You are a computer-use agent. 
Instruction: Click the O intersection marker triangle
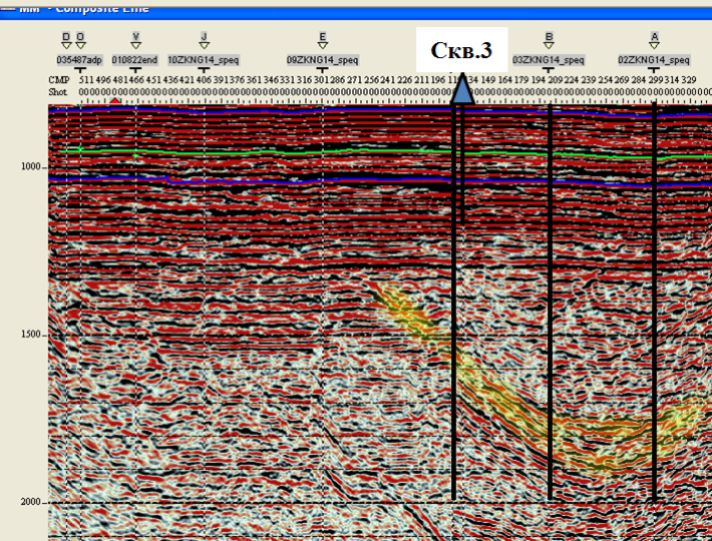tap(80, 45)
